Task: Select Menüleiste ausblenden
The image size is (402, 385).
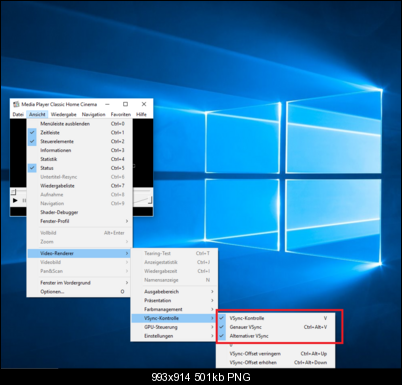Action: [x=80, y=124]
